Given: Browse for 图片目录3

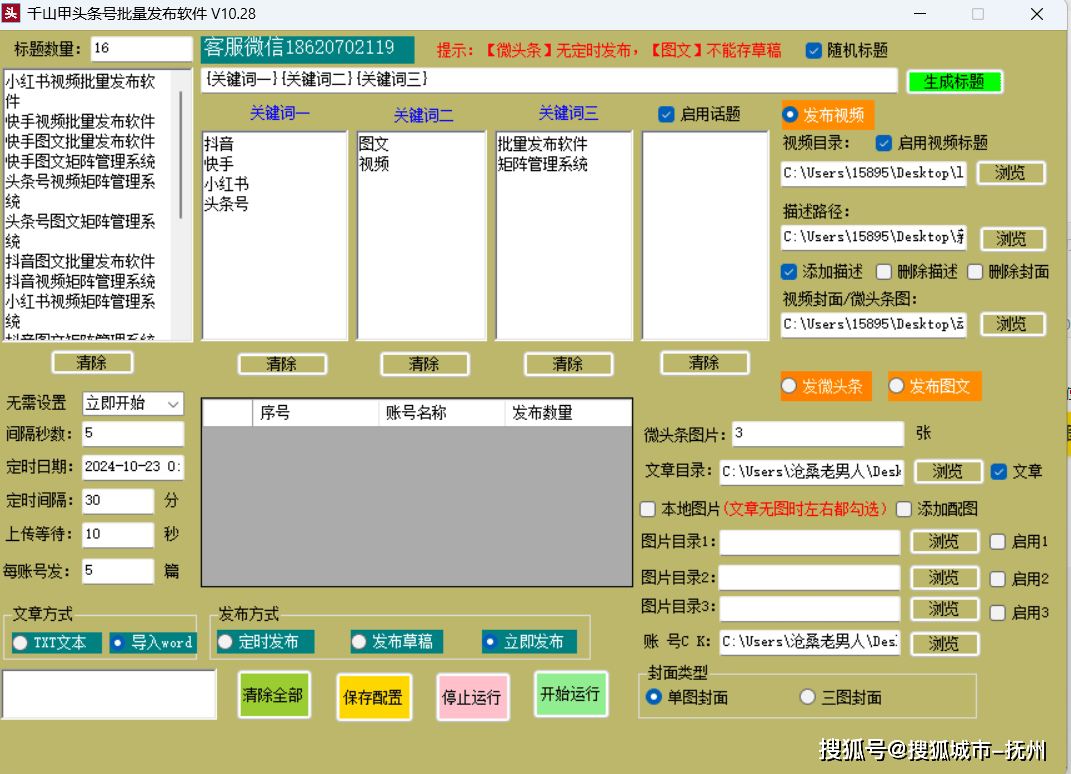Looking at the screenshot, I should click(945, 609).
